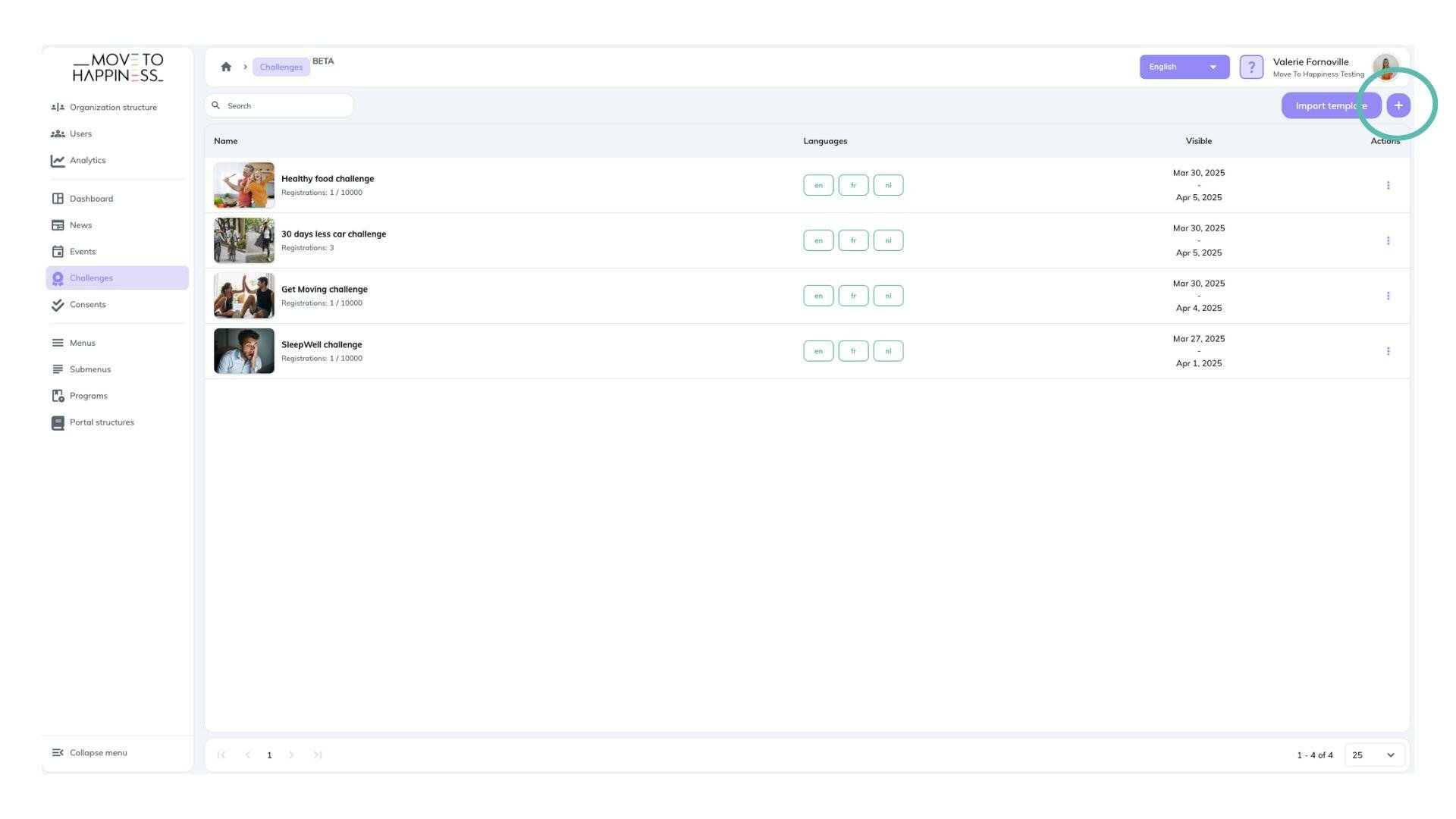Select the SleepWell challenge name
This screenshot has height=819, width=1456.
pyautogui.click(x=322, y=345)
